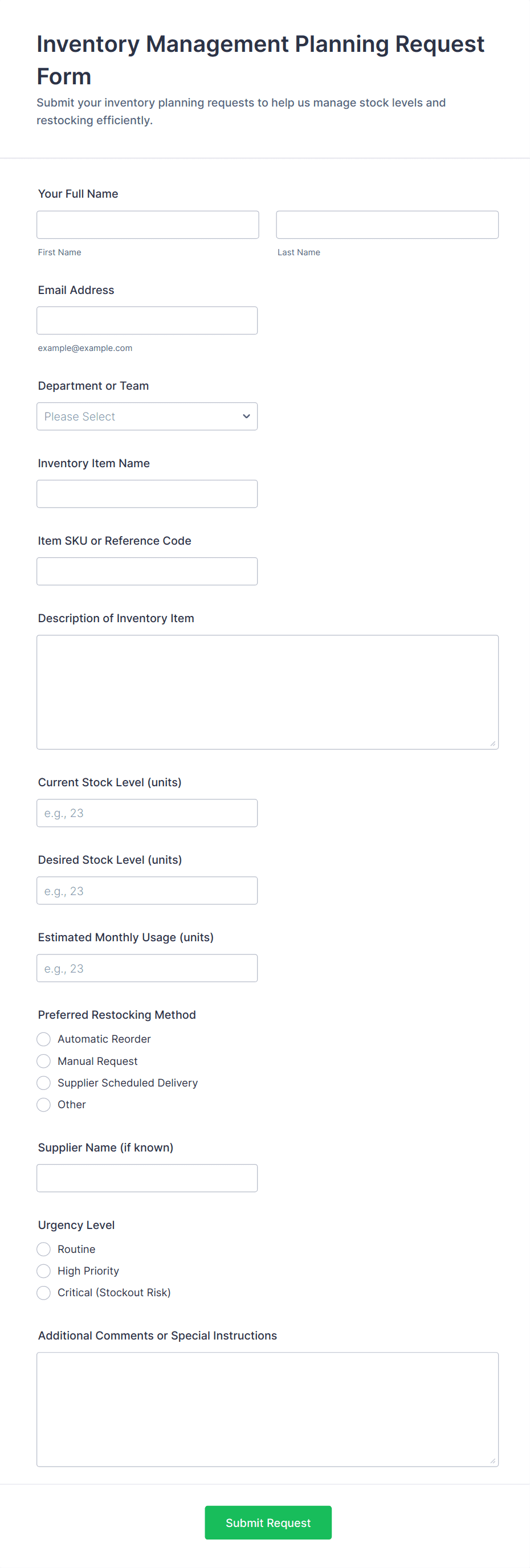Click the Description of Inventory Item textarea
The height and width of the screenshot is (1568, 530).
pos(267,692)
